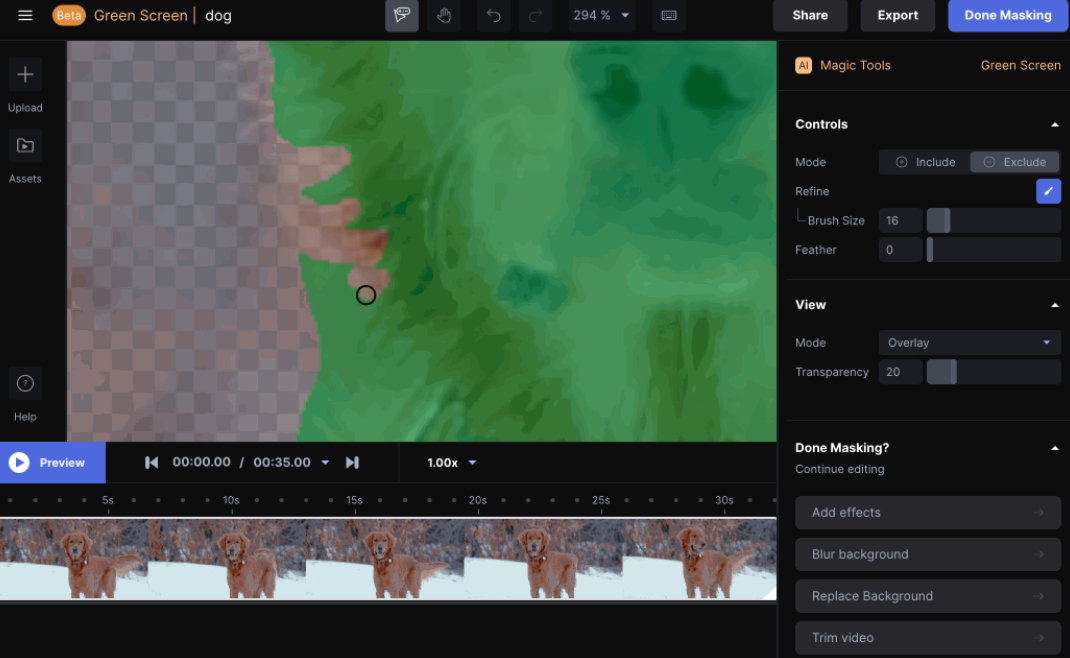Start the video Preview
The height and width of the screenshot is (658, 1070).
point(53,463)
